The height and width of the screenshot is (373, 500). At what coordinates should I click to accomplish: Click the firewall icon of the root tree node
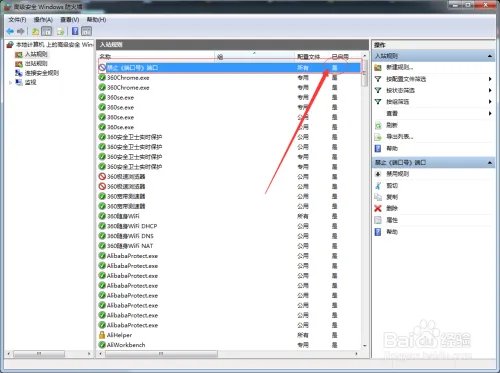tap(10, 45)
